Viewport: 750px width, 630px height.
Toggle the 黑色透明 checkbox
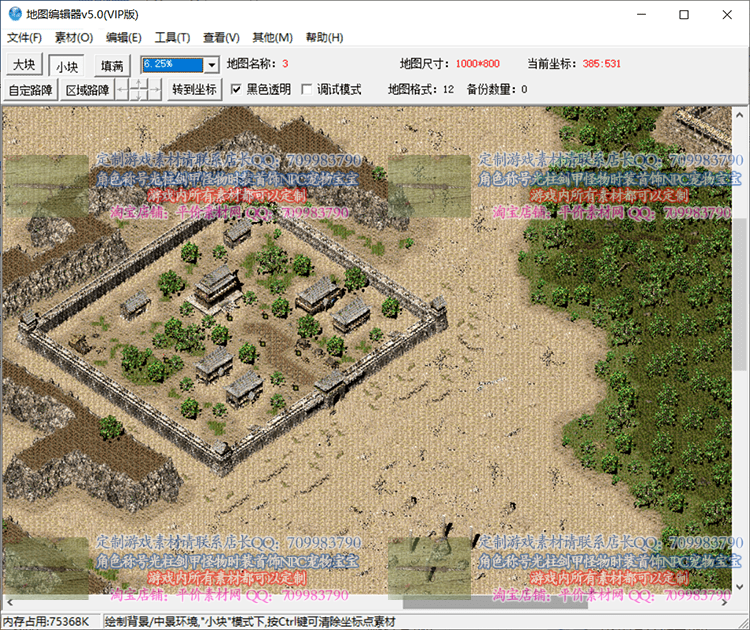[x=236, y=89]
